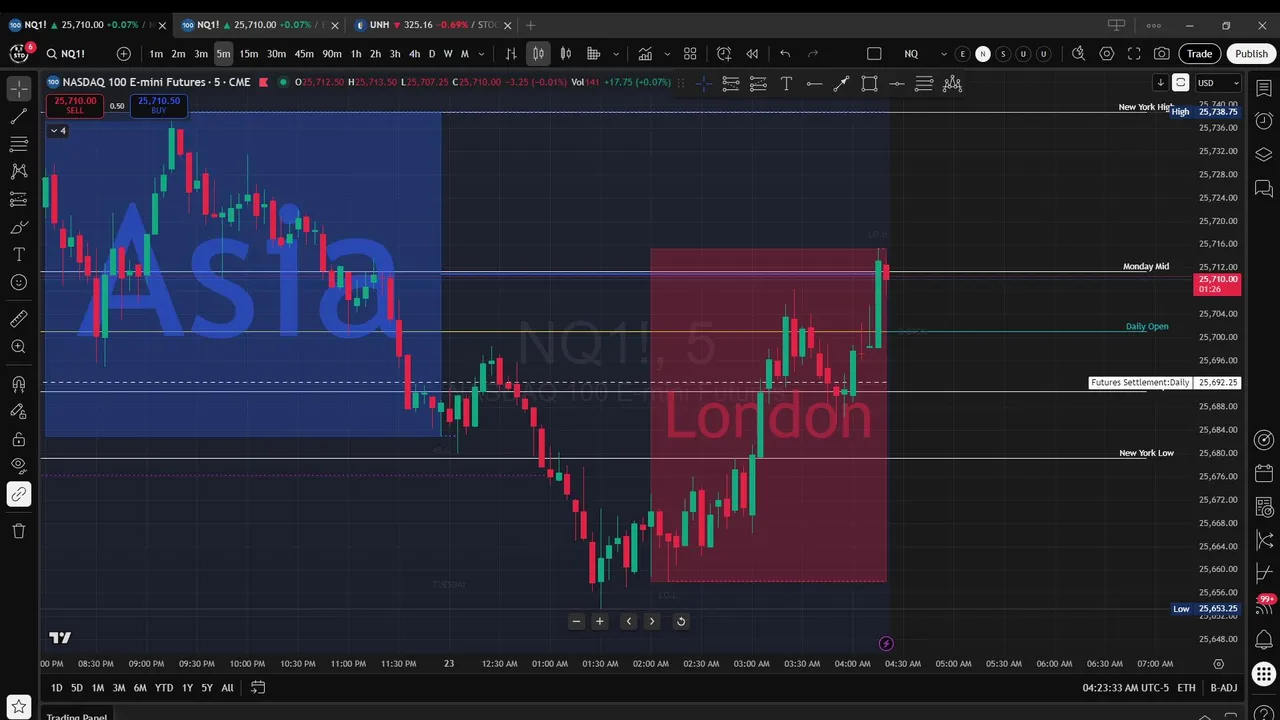1280x720 pixels.
Task: Click the BUY 25,710.50 button
Action: [x=159, y=105]
